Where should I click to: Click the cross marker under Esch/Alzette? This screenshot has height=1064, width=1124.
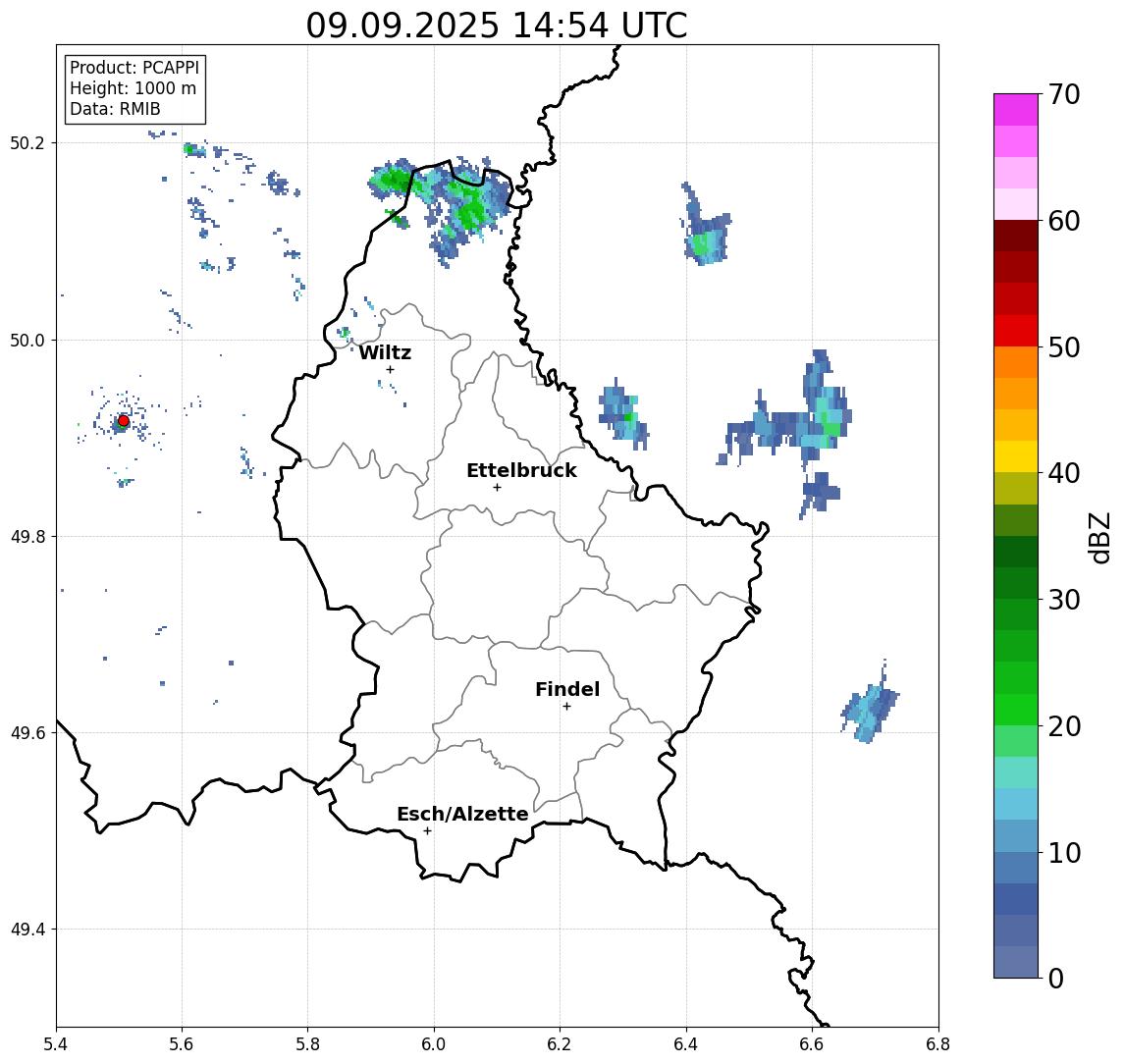tap(427, 831)
